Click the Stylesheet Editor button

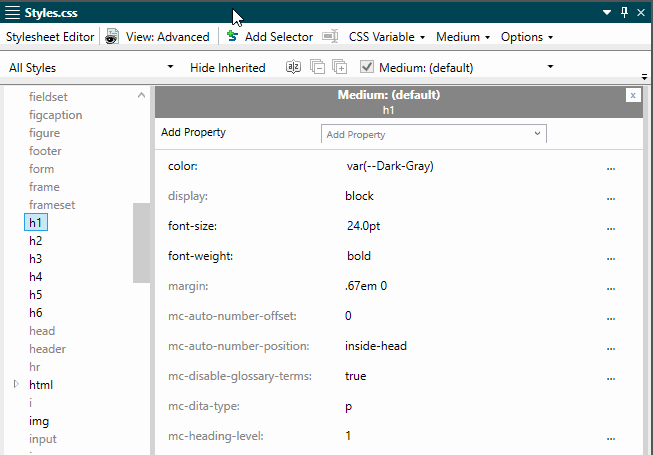click(x=50, y=37)
